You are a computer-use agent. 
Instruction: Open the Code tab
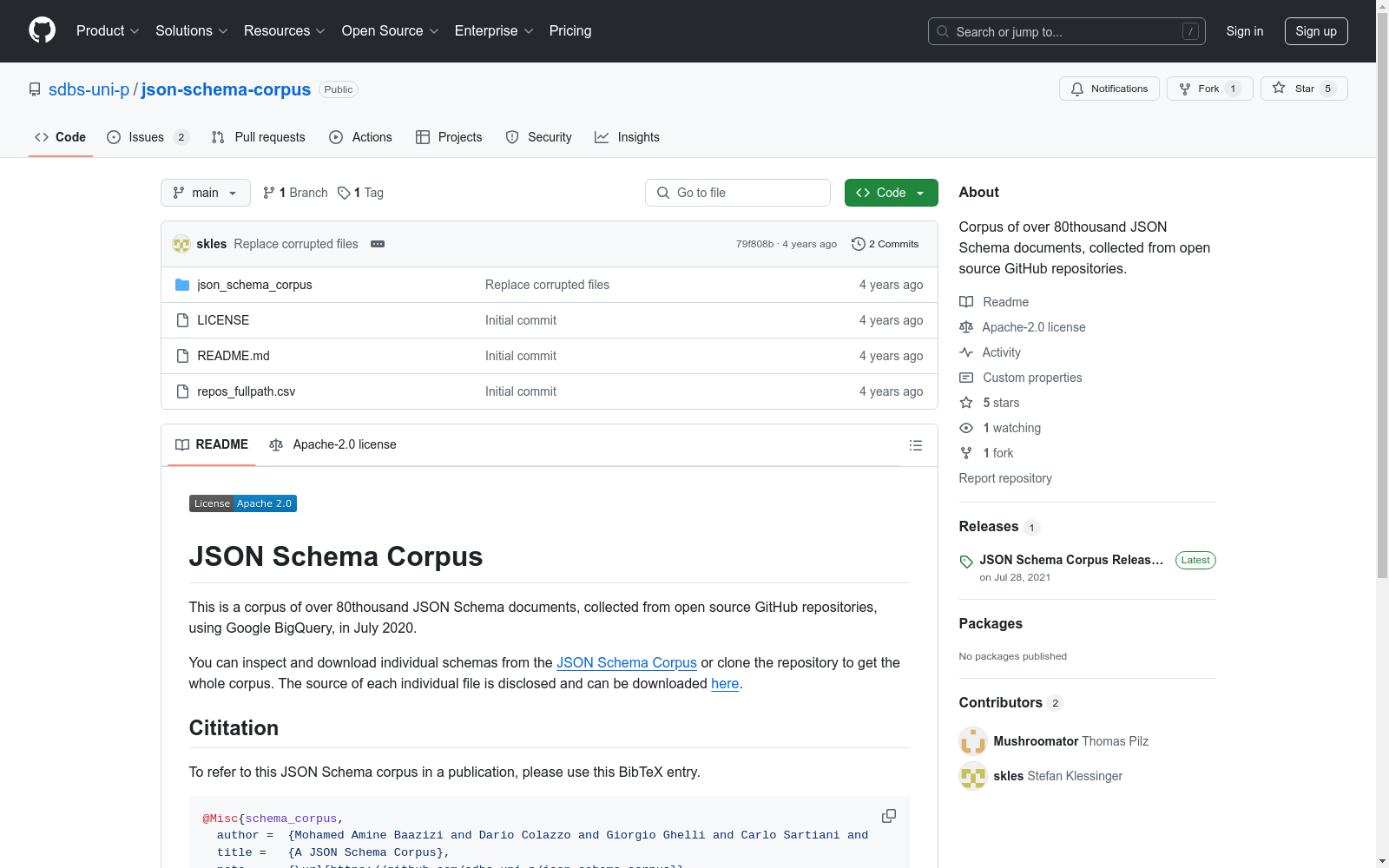coord(61,137)
